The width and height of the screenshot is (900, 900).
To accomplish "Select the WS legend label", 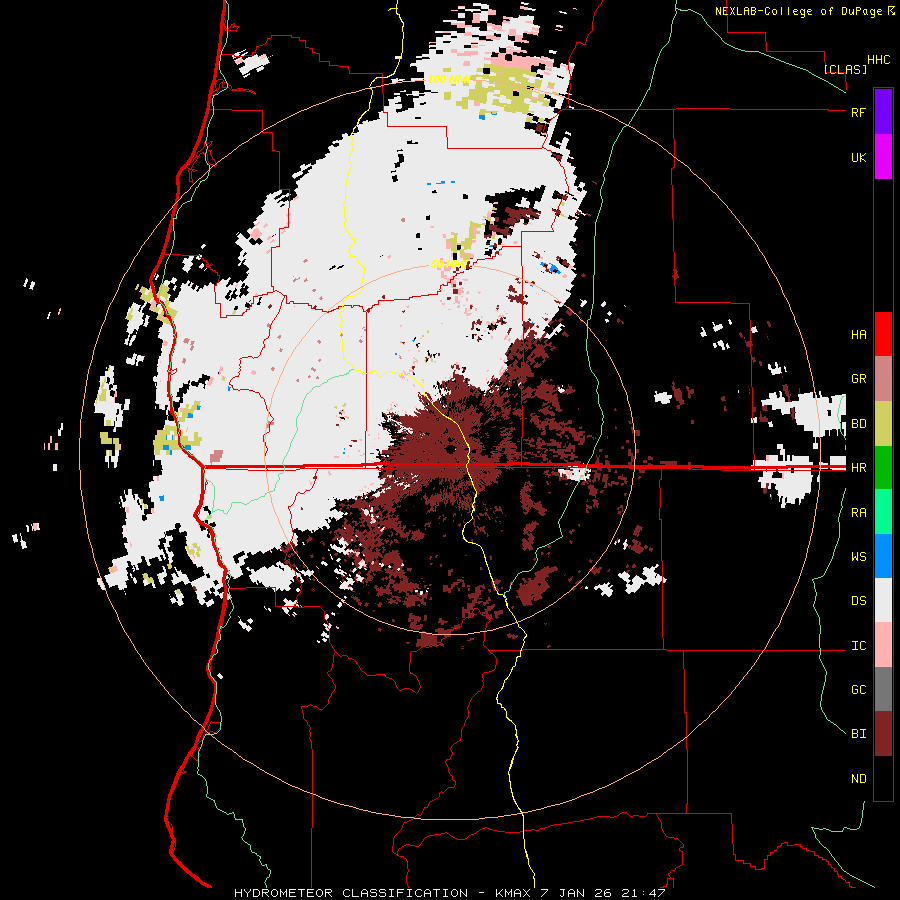I will pos(858,556).
